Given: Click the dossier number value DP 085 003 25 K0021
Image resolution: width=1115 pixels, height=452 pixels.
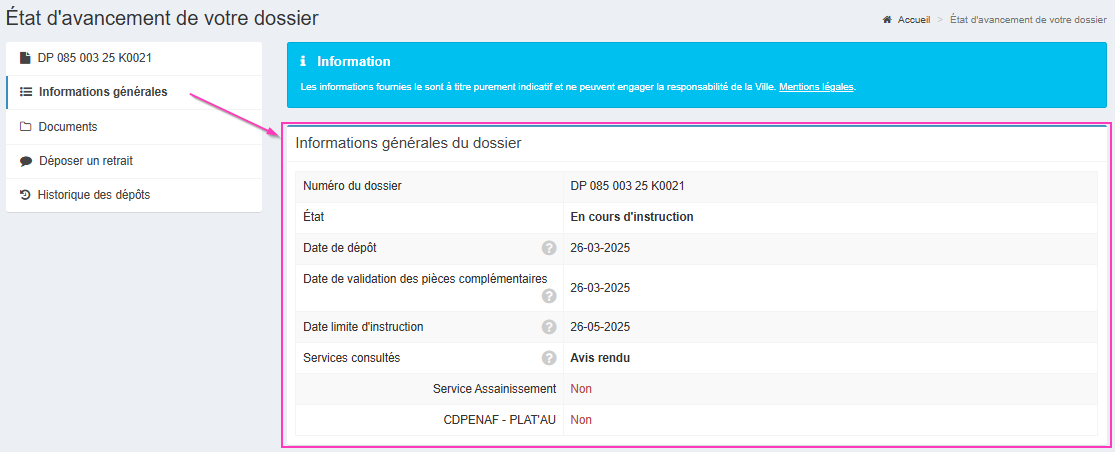Looking at the screenshot, I should (x=627, y=186).
